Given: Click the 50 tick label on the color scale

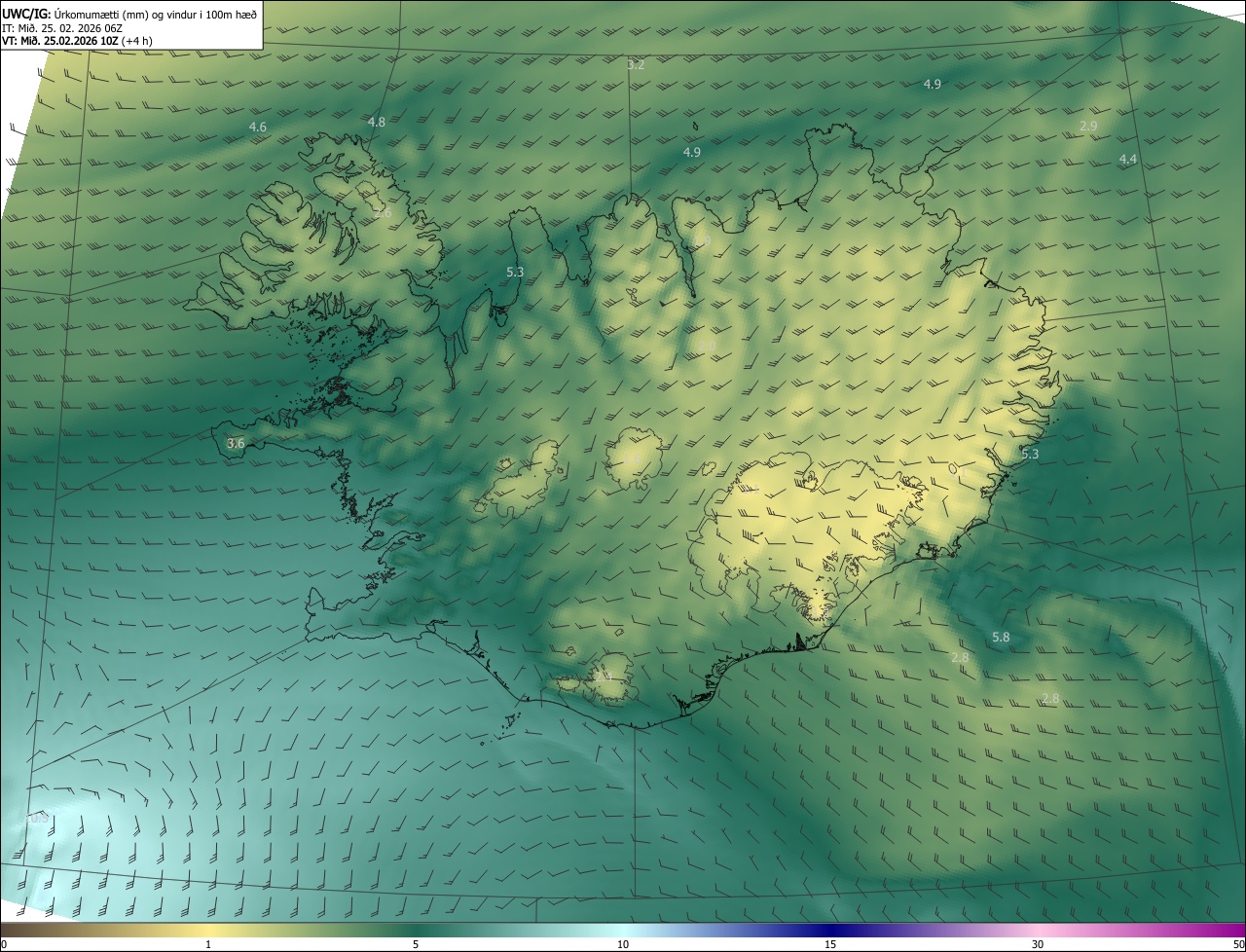Looking at the screenshot, I should click(1238, 944).
